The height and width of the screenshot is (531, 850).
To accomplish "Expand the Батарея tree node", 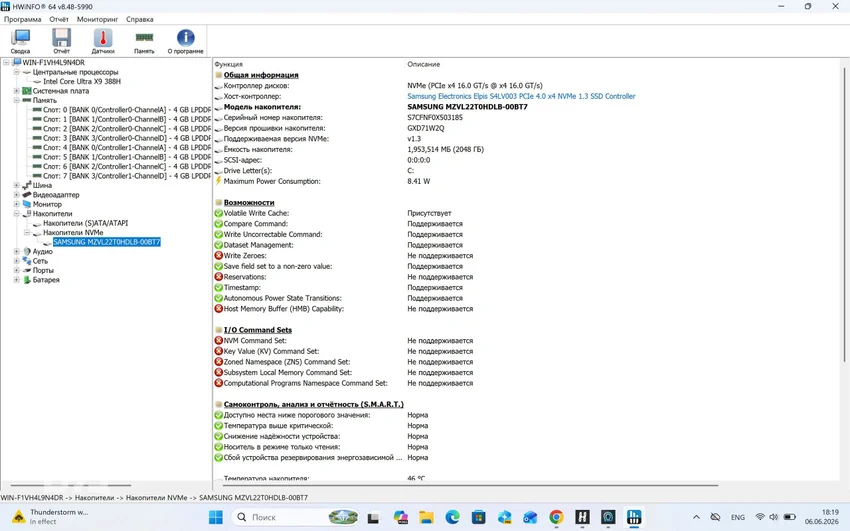I will tap(16, 280).
